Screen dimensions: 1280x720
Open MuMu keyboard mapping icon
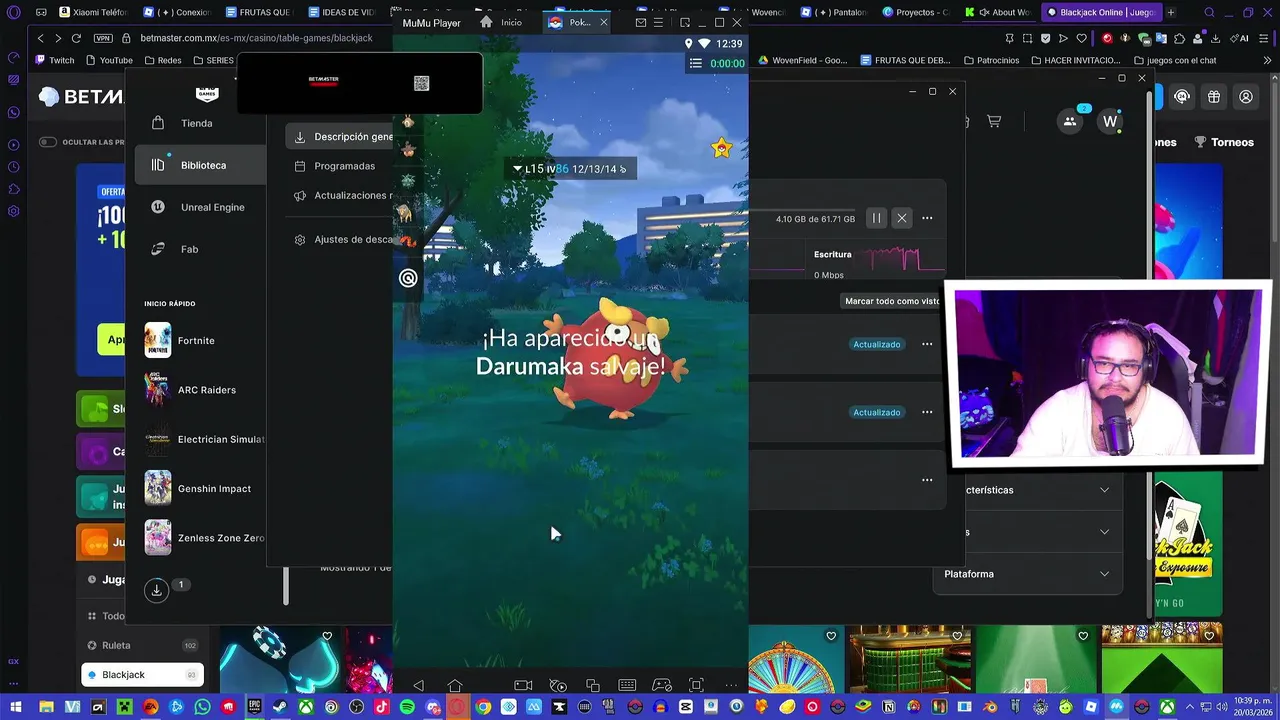627,685
